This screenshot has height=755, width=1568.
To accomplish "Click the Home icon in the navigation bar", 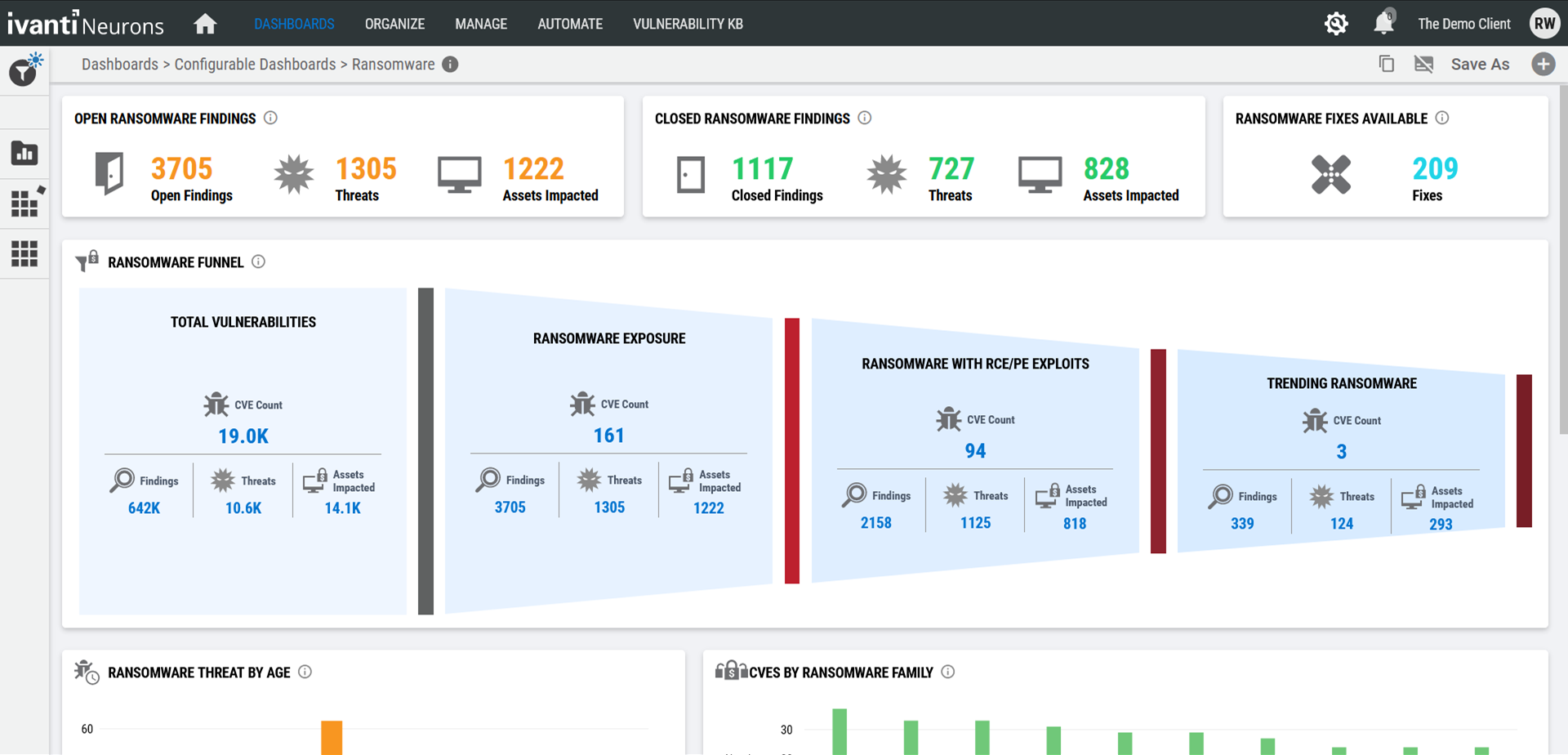I will pyautogui.click(x=205, y=24).
